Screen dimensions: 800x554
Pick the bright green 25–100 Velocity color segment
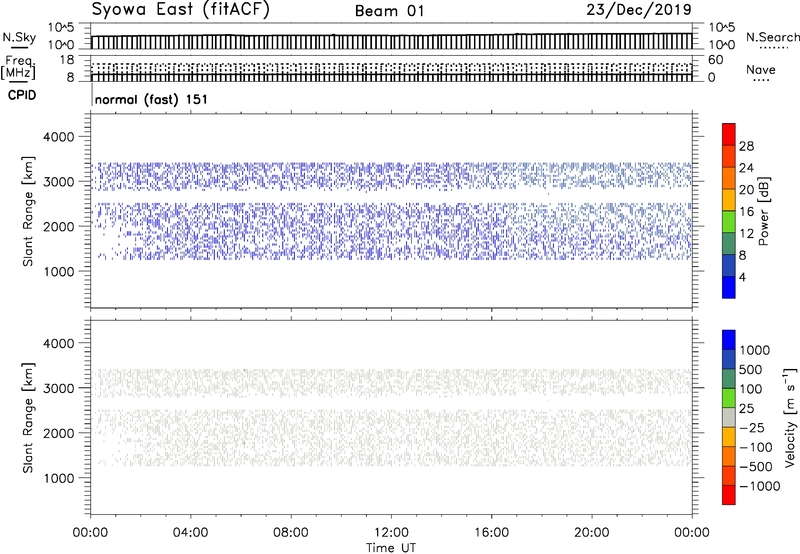(729, 398)
